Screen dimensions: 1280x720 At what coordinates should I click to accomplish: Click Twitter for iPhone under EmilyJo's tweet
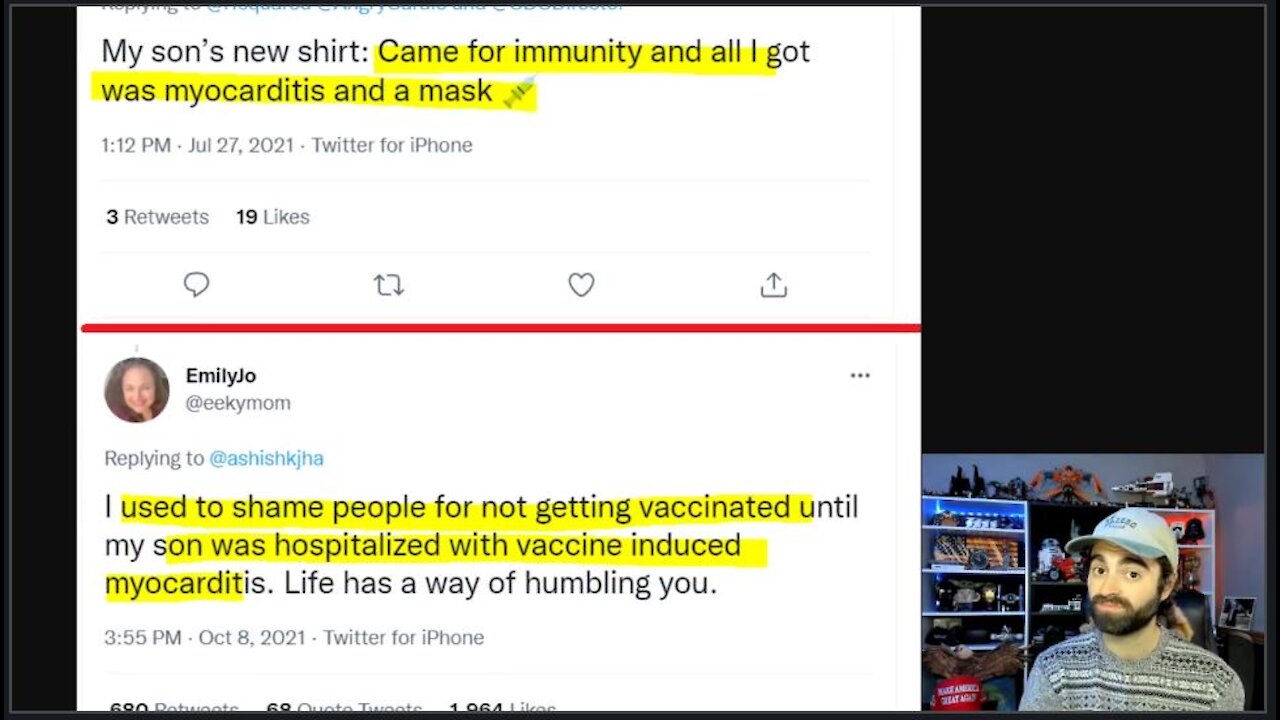(x=403, y=637)
